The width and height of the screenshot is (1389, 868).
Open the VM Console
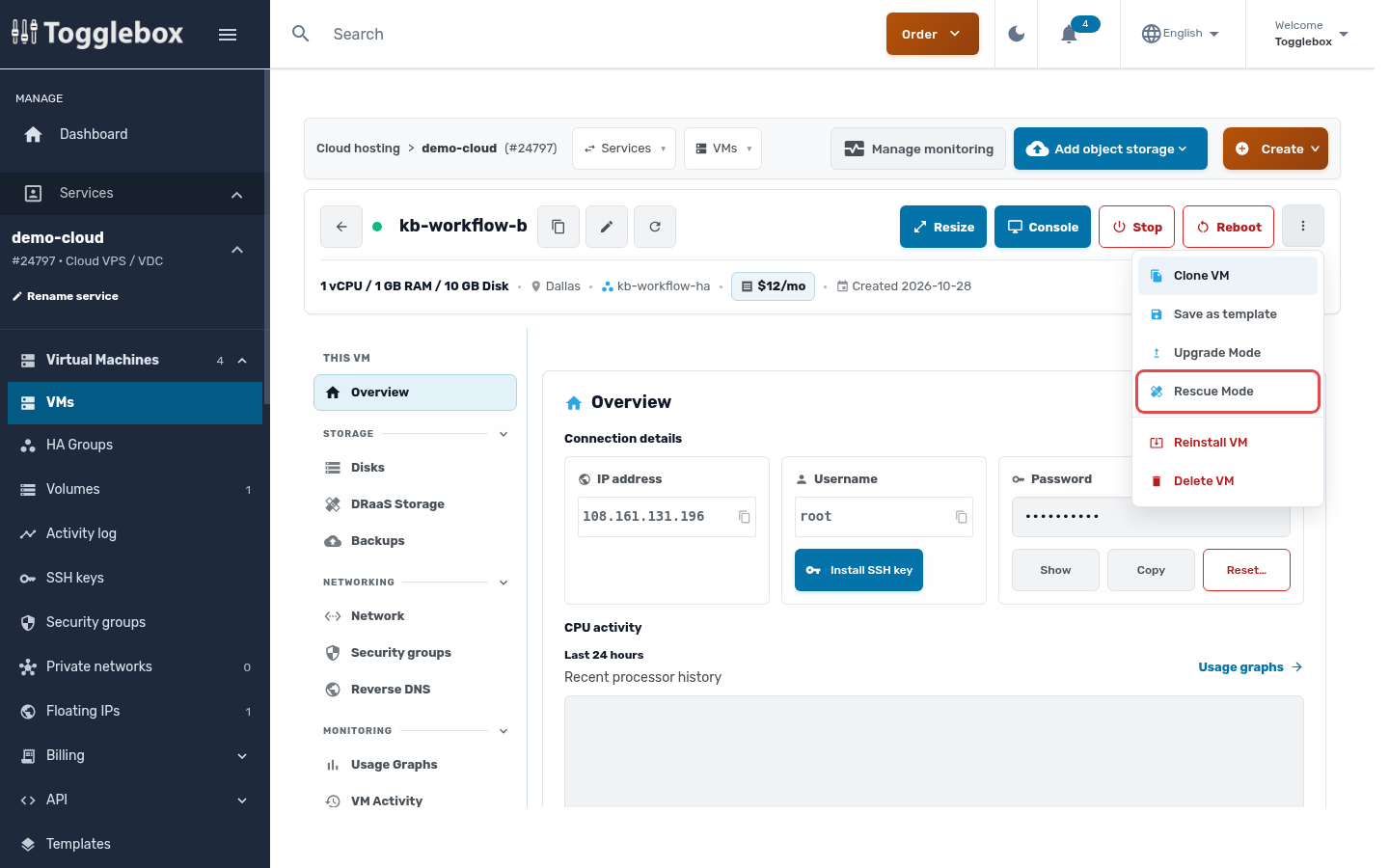[x=1043, y=227]
